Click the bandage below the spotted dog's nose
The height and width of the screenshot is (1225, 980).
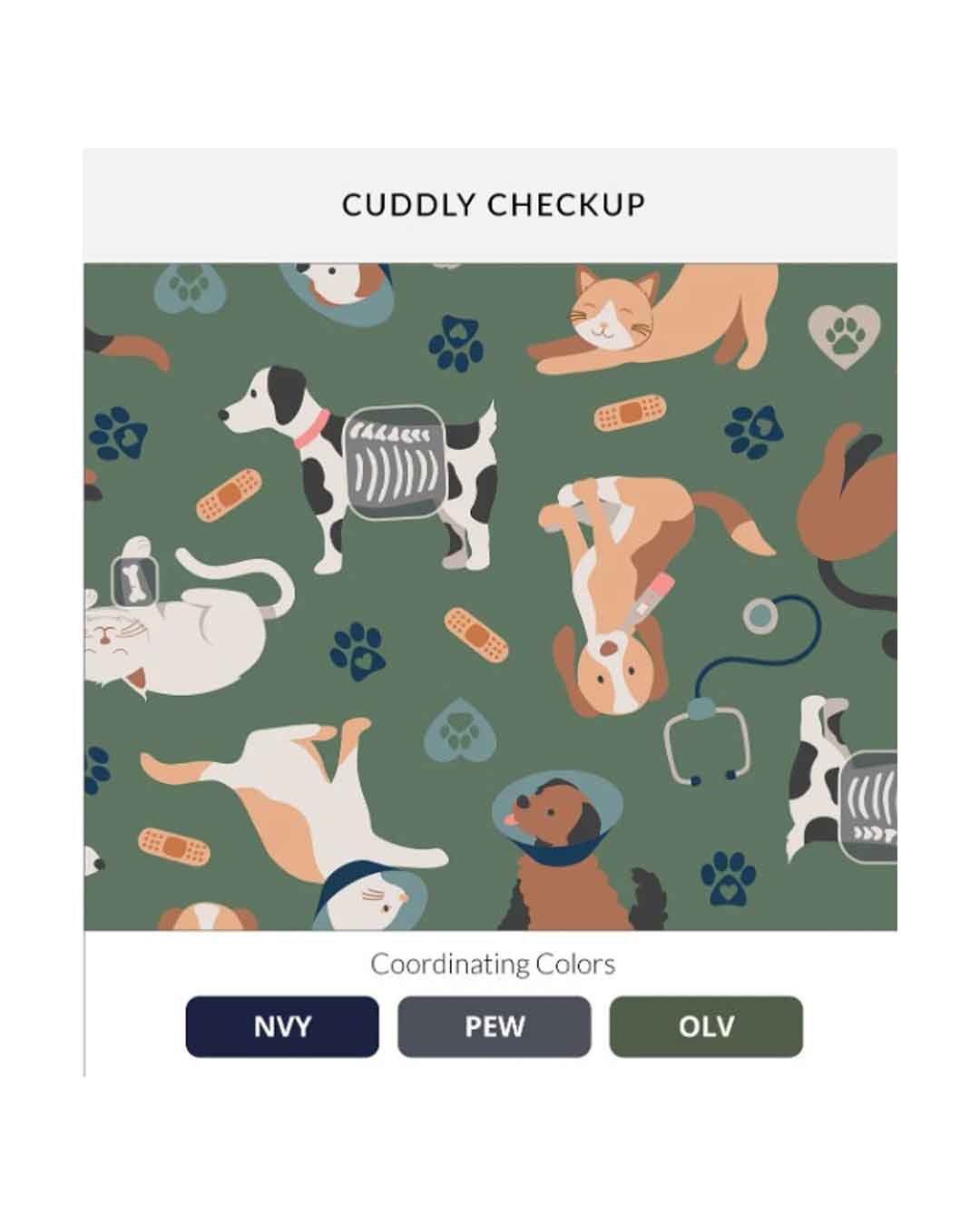click(x=230, y=495)
